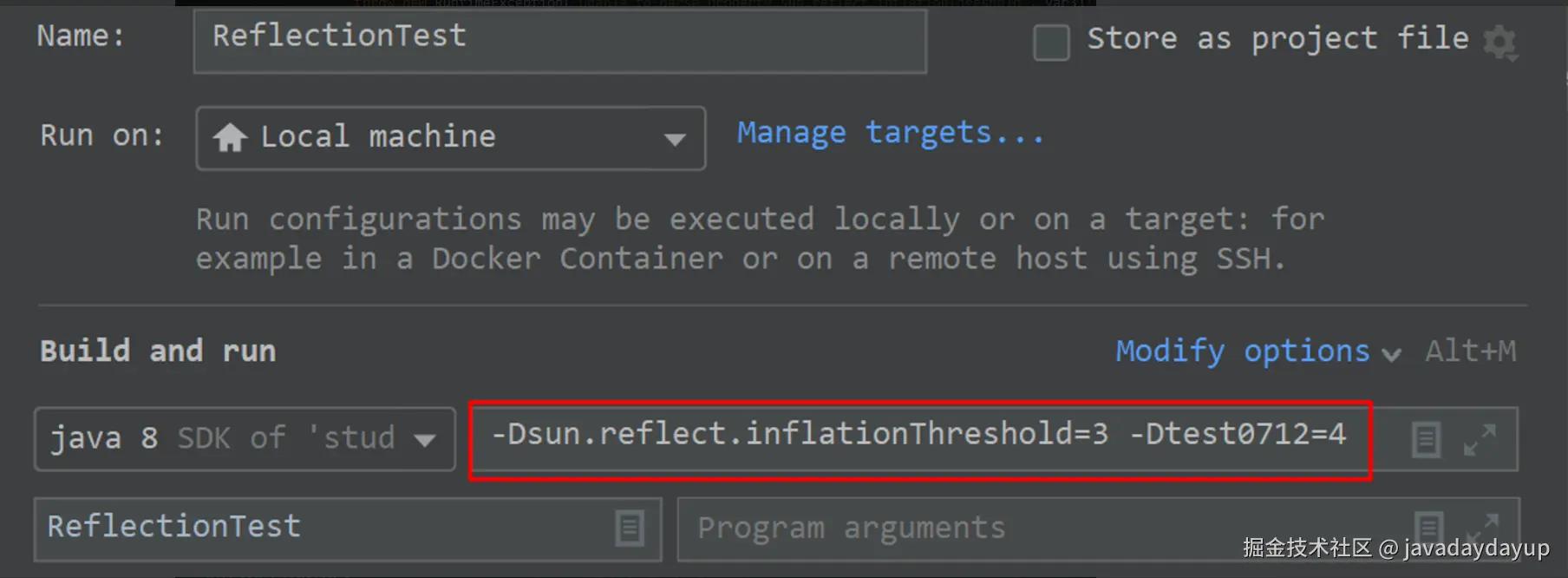
Task: Open Modify options menu
Action: tap(1243, 351)
